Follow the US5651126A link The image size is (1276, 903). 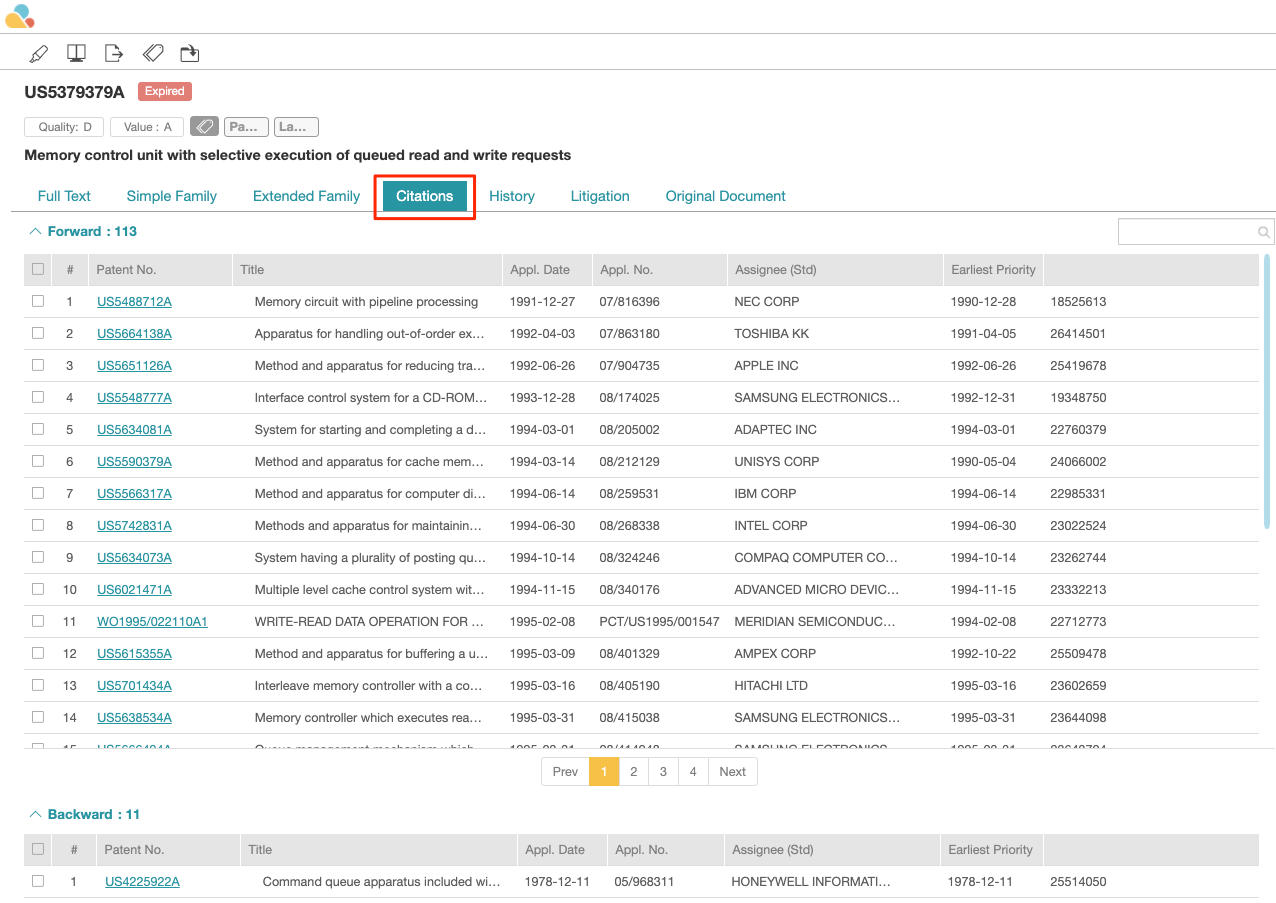click(134, 366)
